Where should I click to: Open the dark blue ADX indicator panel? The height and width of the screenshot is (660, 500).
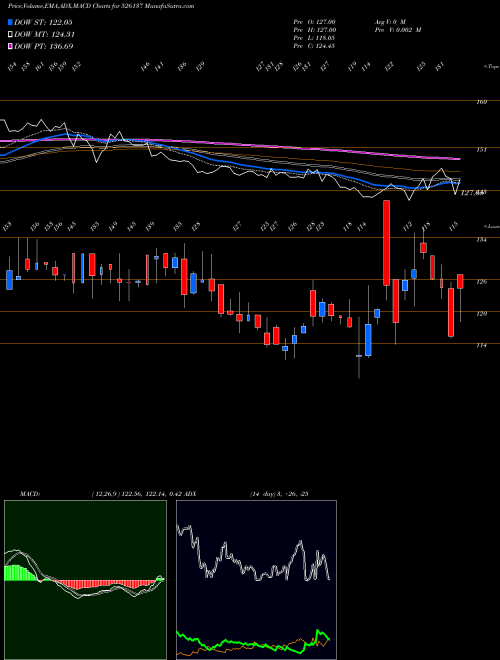pyautogui.click(x=256, y=580)
